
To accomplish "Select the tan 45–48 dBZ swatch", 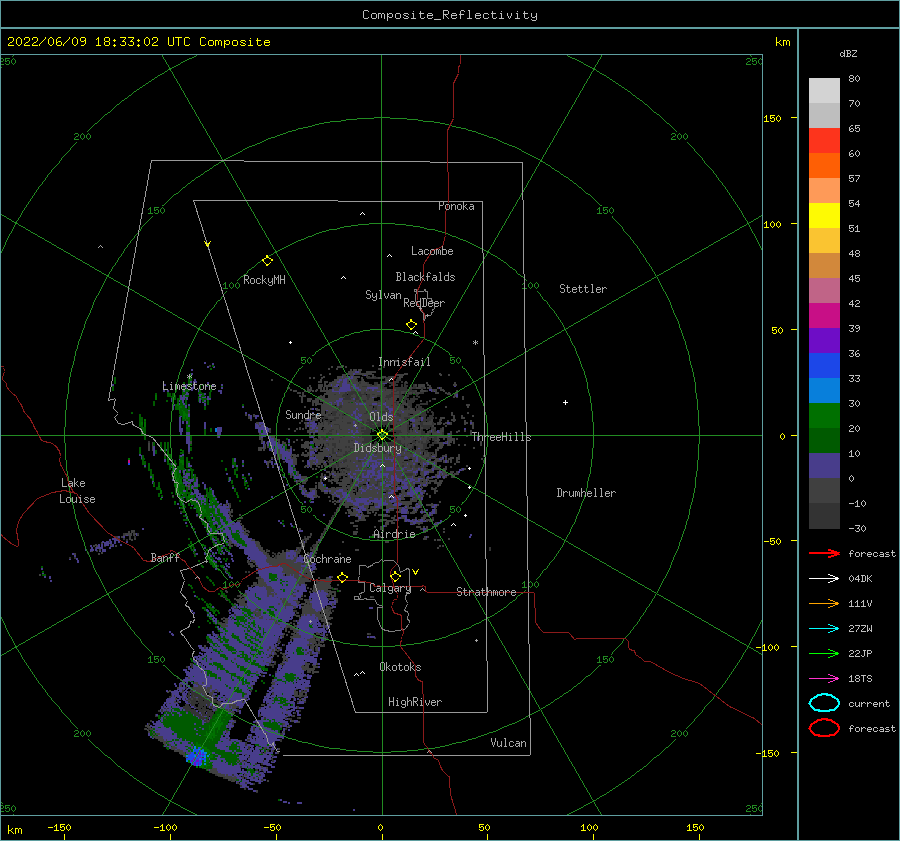I will pyautogui.click(x=824, y=265).
